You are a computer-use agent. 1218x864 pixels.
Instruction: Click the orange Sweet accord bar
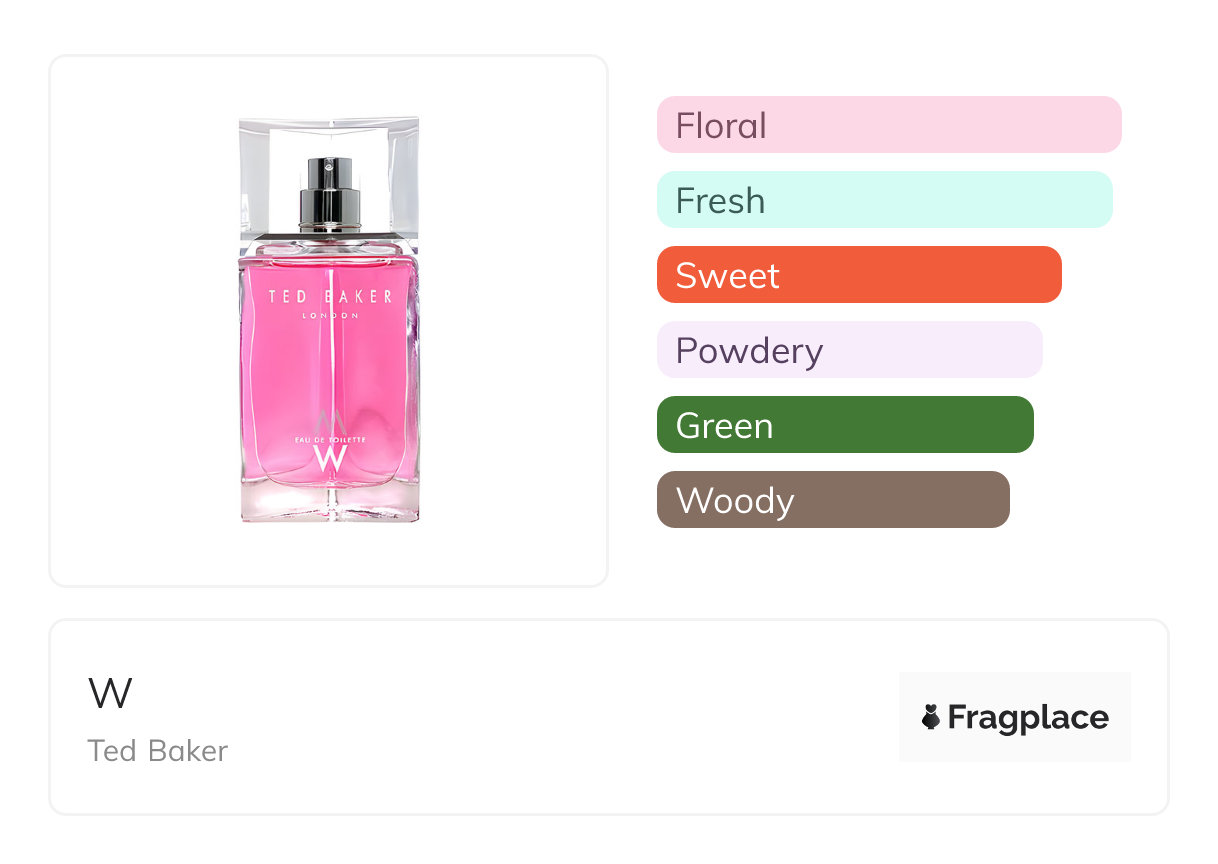[x=858, y=275]
